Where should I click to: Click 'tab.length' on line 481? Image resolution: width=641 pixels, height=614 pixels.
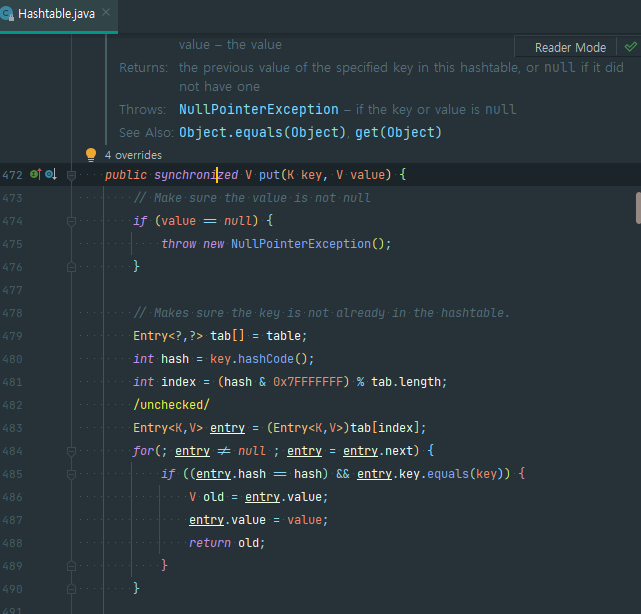(406, 382)
